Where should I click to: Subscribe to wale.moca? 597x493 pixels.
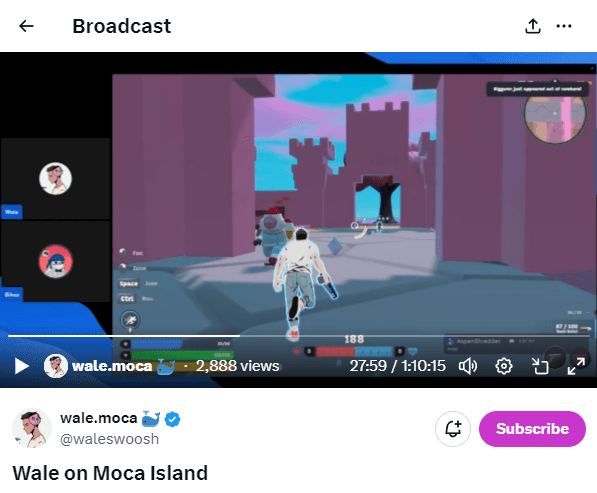[532, 429]
